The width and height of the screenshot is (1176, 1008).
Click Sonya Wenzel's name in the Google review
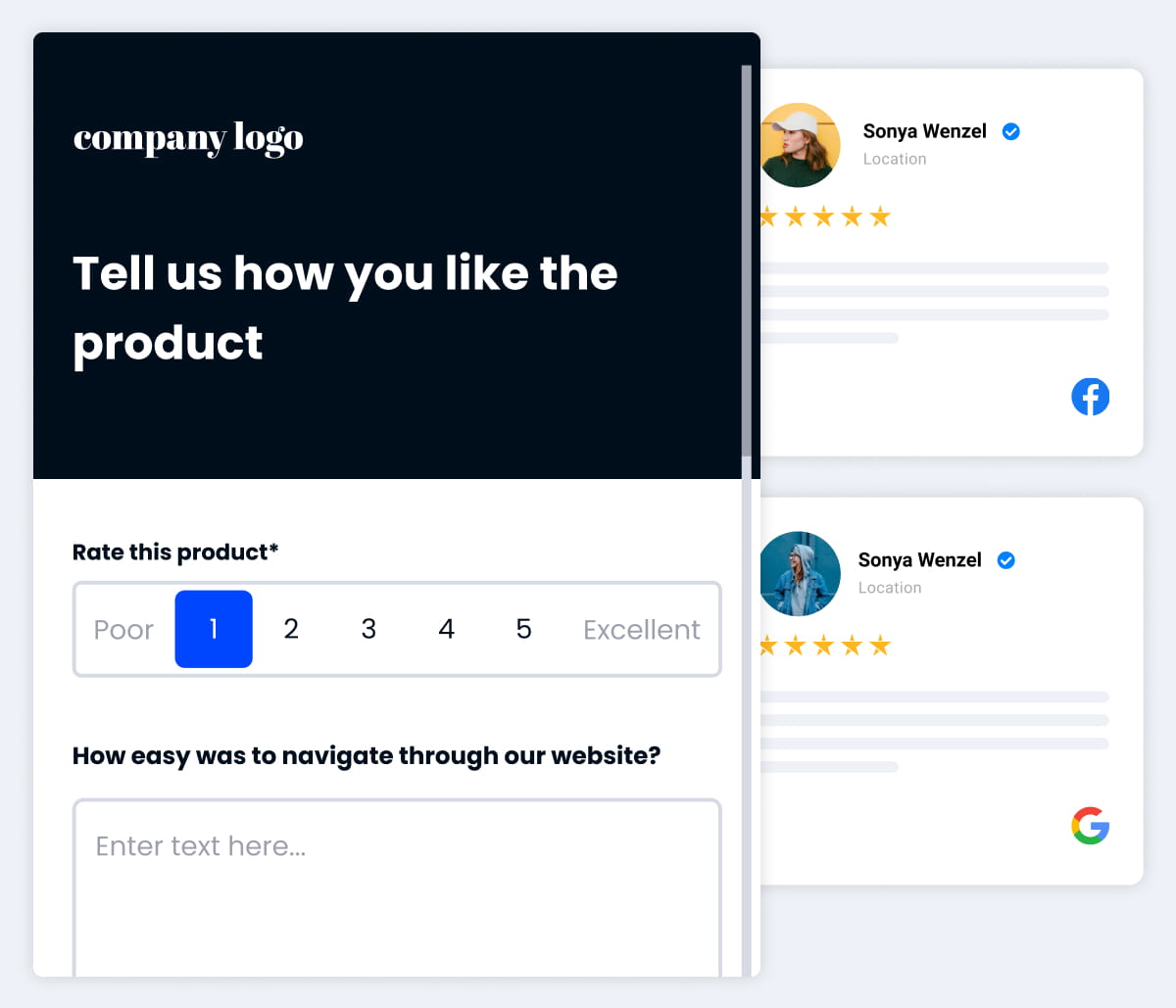click(919, 560)
